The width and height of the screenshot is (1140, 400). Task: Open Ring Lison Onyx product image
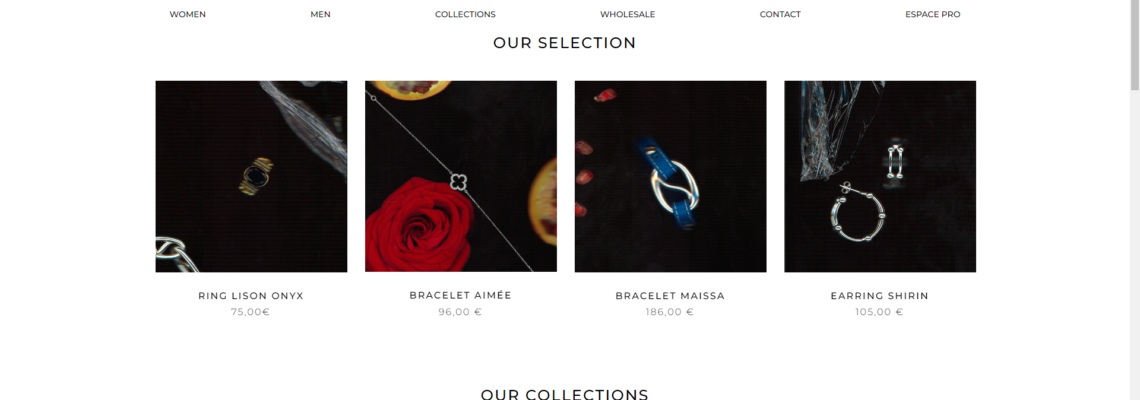[x=252, y=177]
